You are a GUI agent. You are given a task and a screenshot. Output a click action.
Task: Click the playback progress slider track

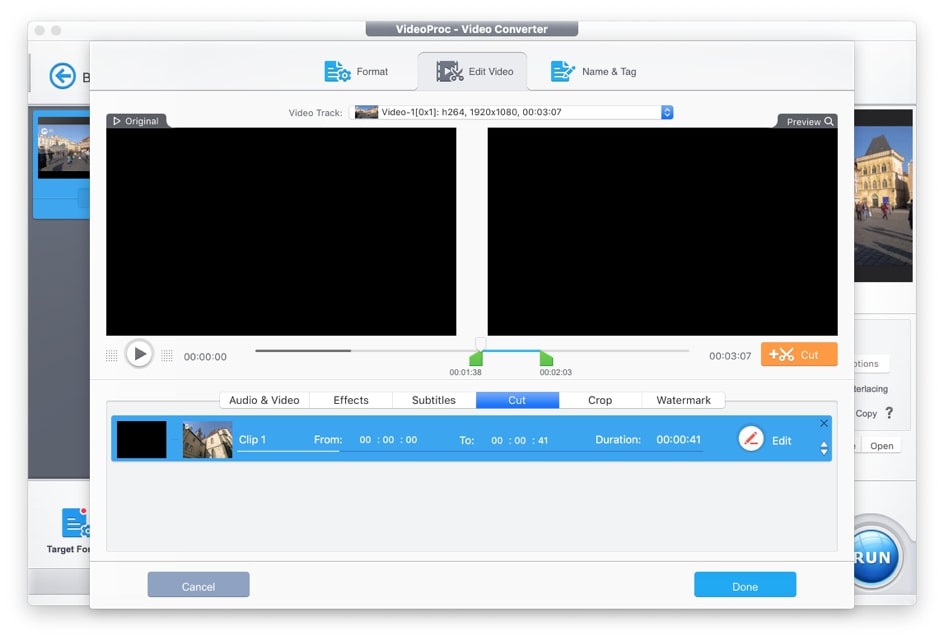click(472, 350)
